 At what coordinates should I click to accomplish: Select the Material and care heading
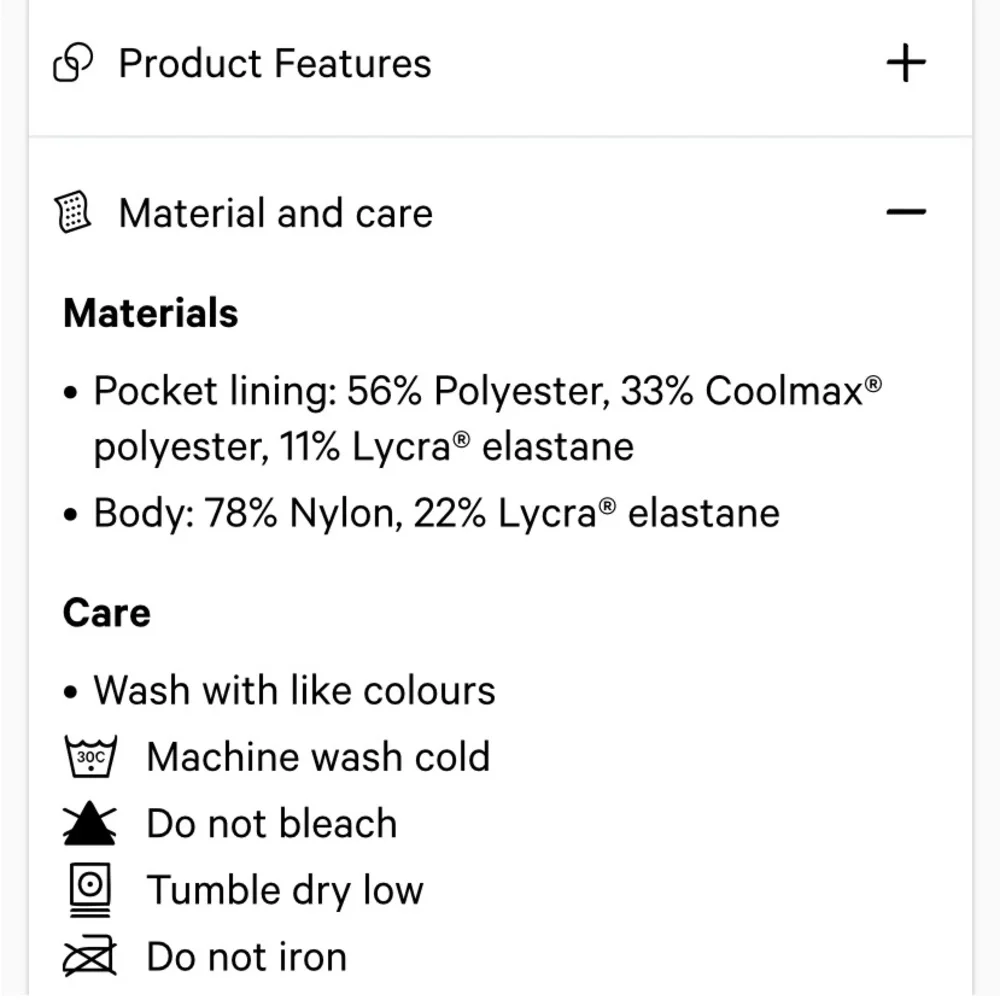coord(276,213)
